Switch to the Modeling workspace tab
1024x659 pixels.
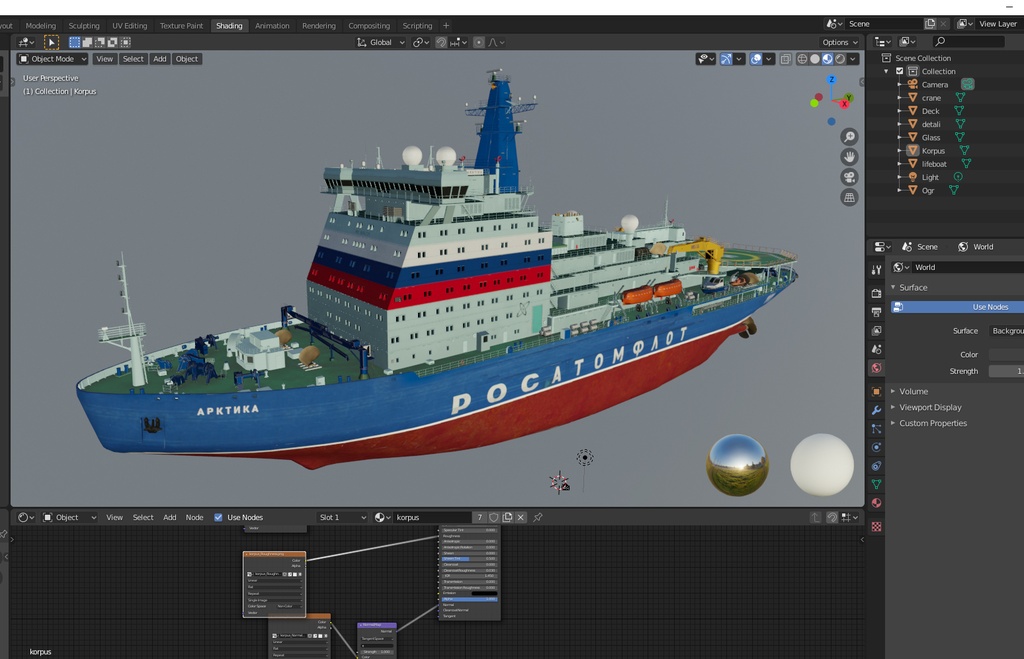click(x=40, y=25)
